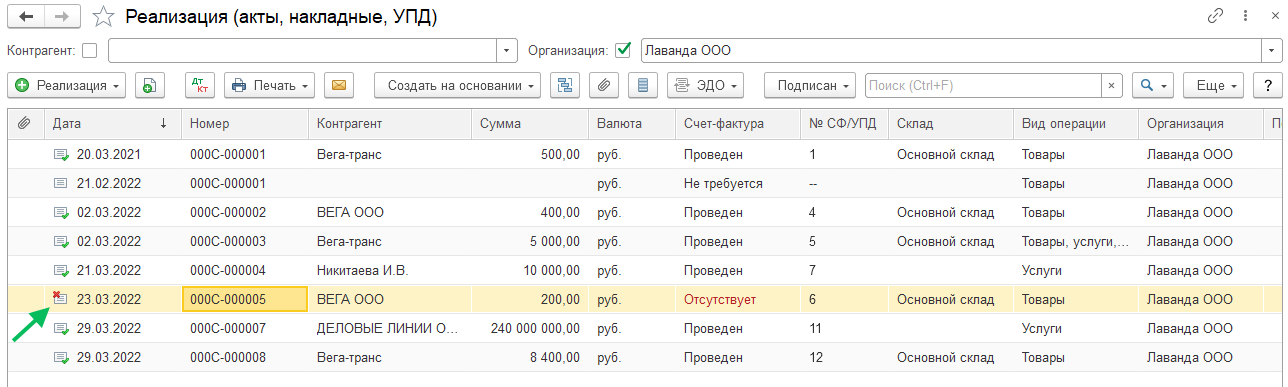Select ДЕЛОВЫЕ ЛИНИИ contractor cell
The height and width of the screenshot is (387, 1288).
[x=389, y=328]
